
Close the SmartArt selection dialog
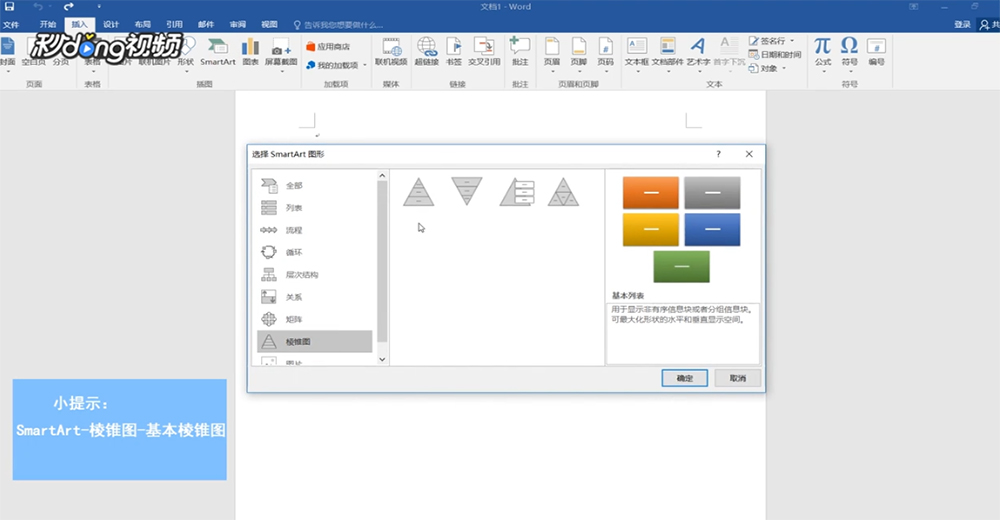click(x=749, y=154)
